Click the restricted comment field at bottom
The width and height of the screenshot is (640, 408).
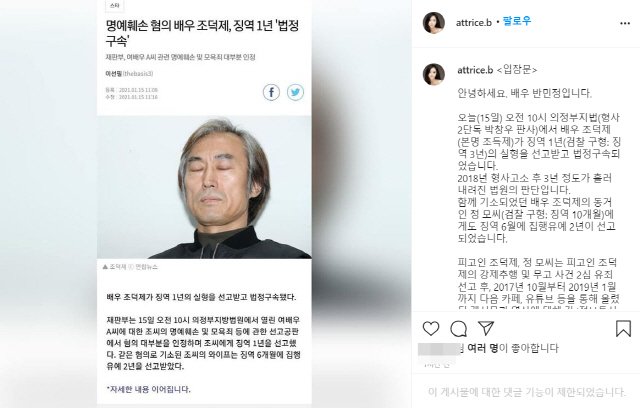[x=527, y=392]
